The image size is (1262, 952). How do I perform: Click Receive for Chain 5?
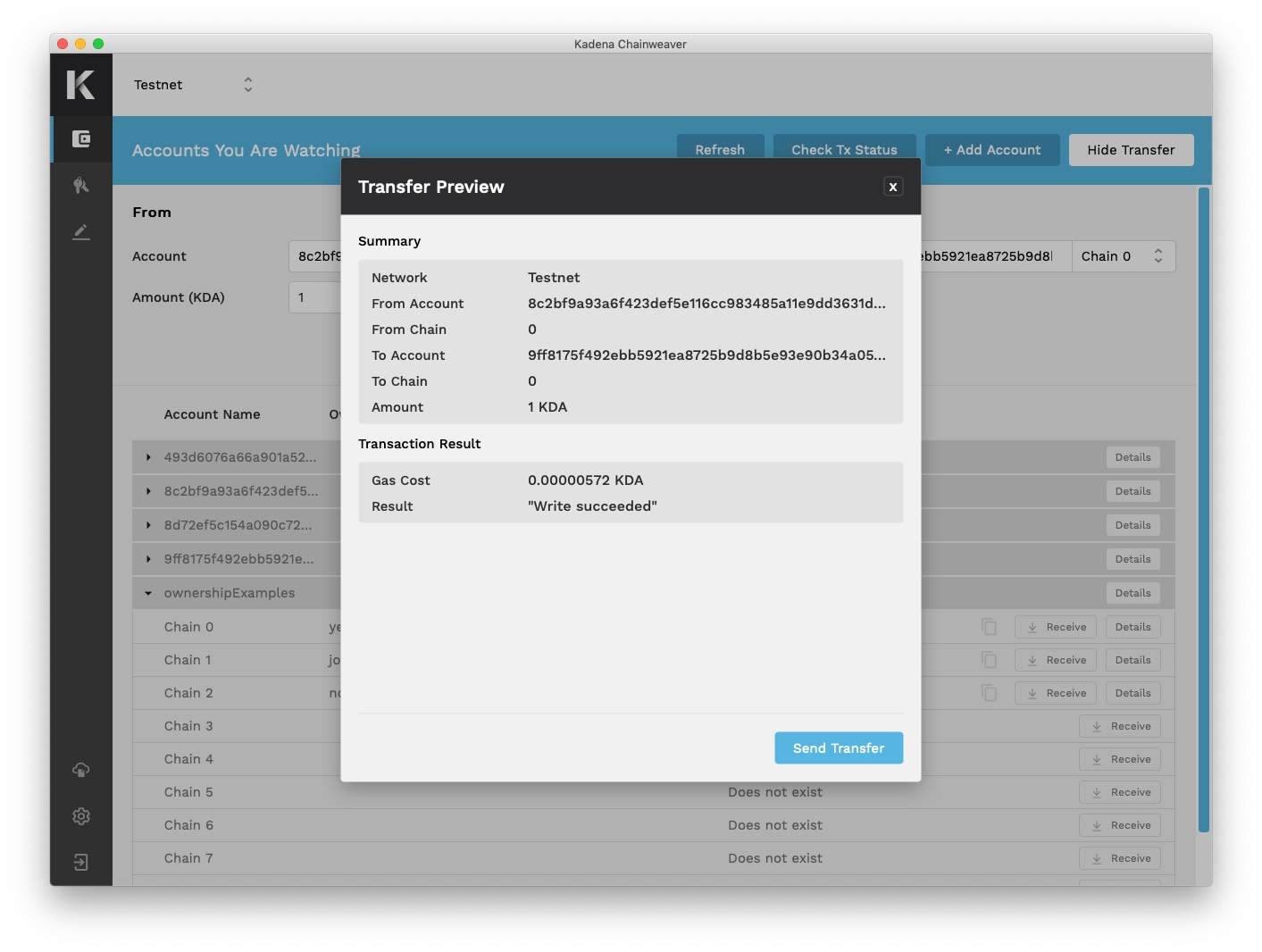[x=1120, y=792]
